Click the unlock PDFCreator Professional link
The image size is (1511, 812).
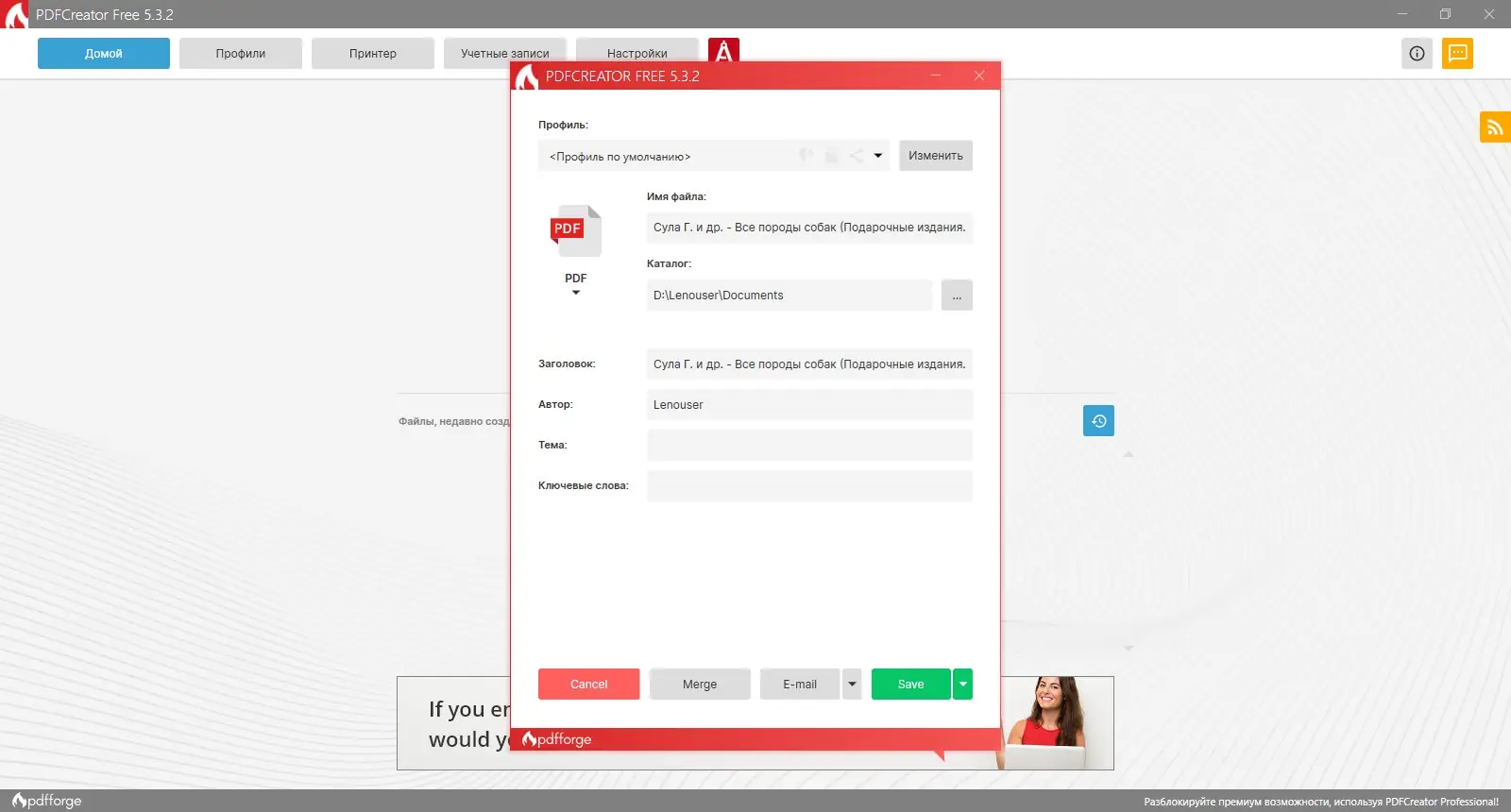click(1321, 802)
